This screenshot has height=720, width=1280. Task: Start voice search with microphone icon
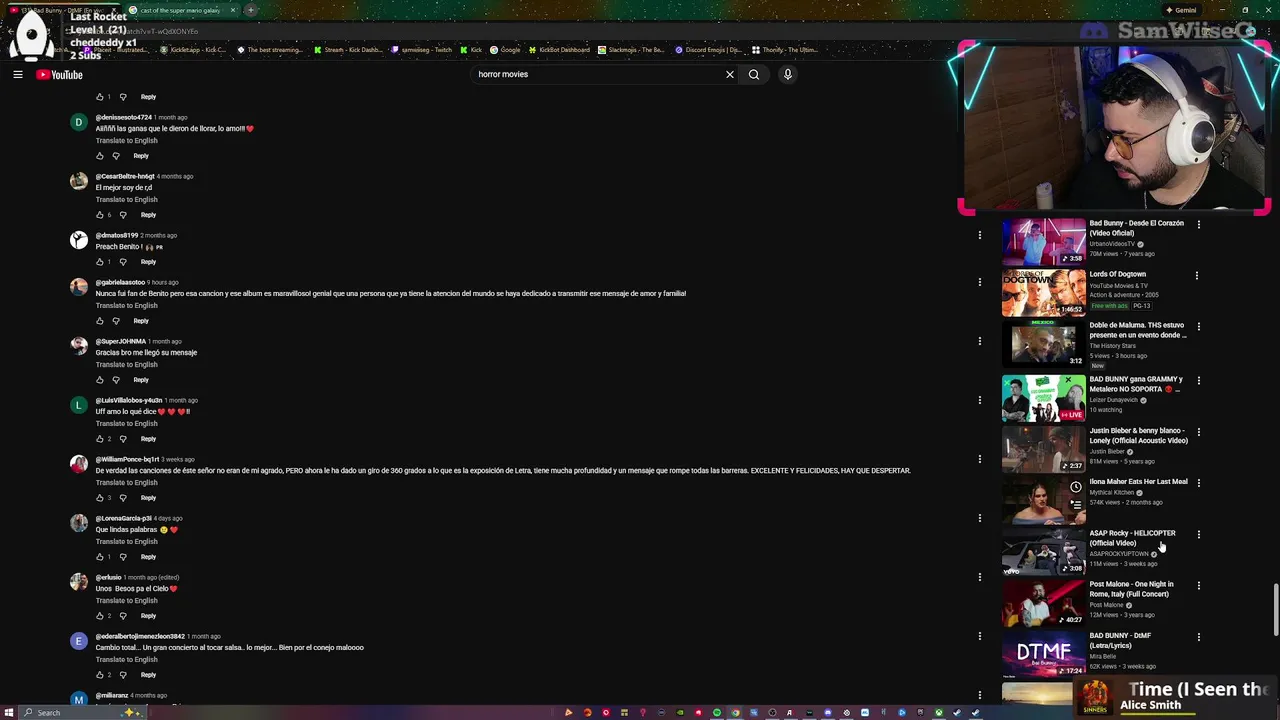[x=788, y=74]
